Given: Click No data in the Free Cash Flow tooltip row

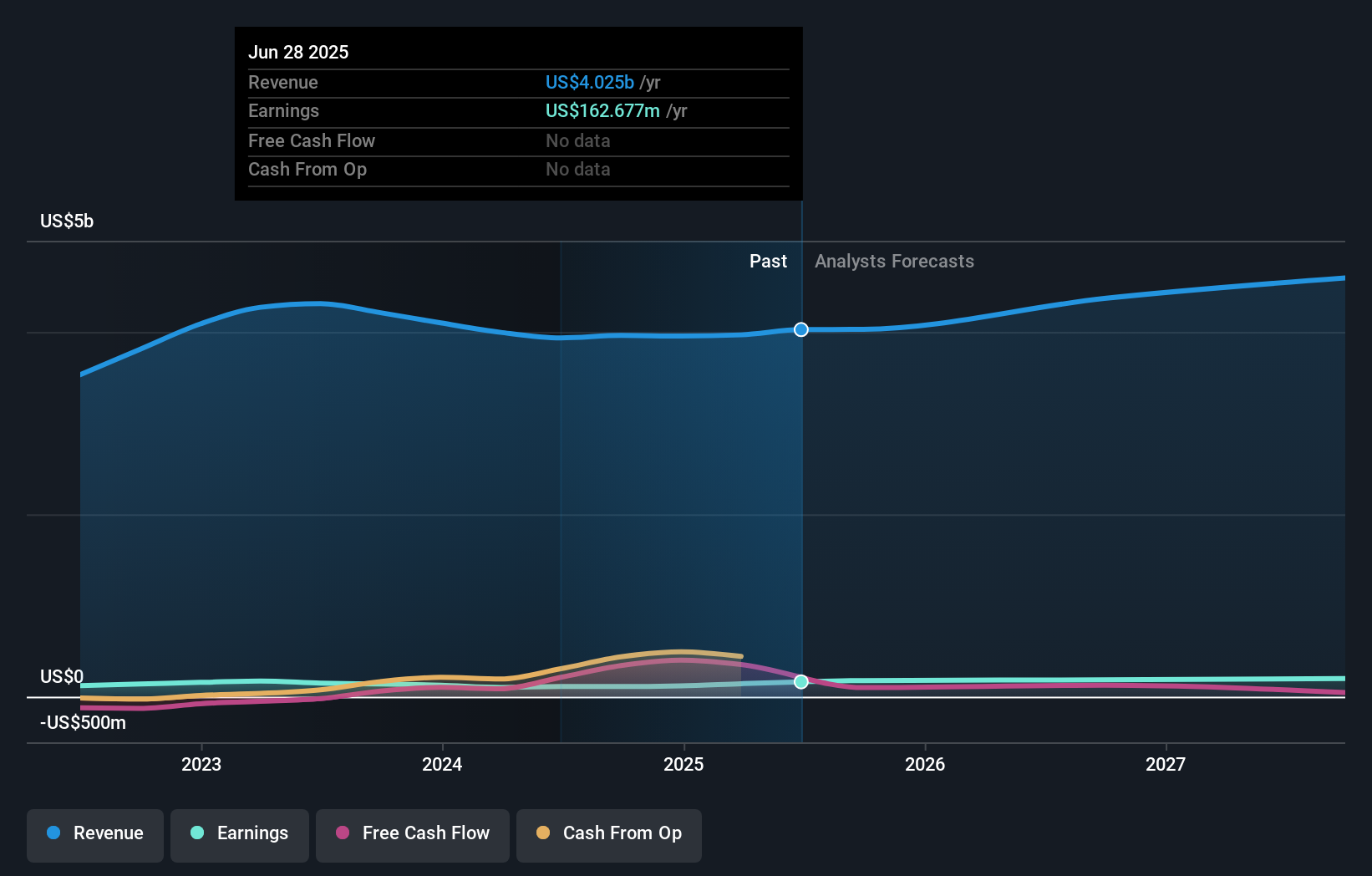Looking at the screenshot, I should pos(578,140).
